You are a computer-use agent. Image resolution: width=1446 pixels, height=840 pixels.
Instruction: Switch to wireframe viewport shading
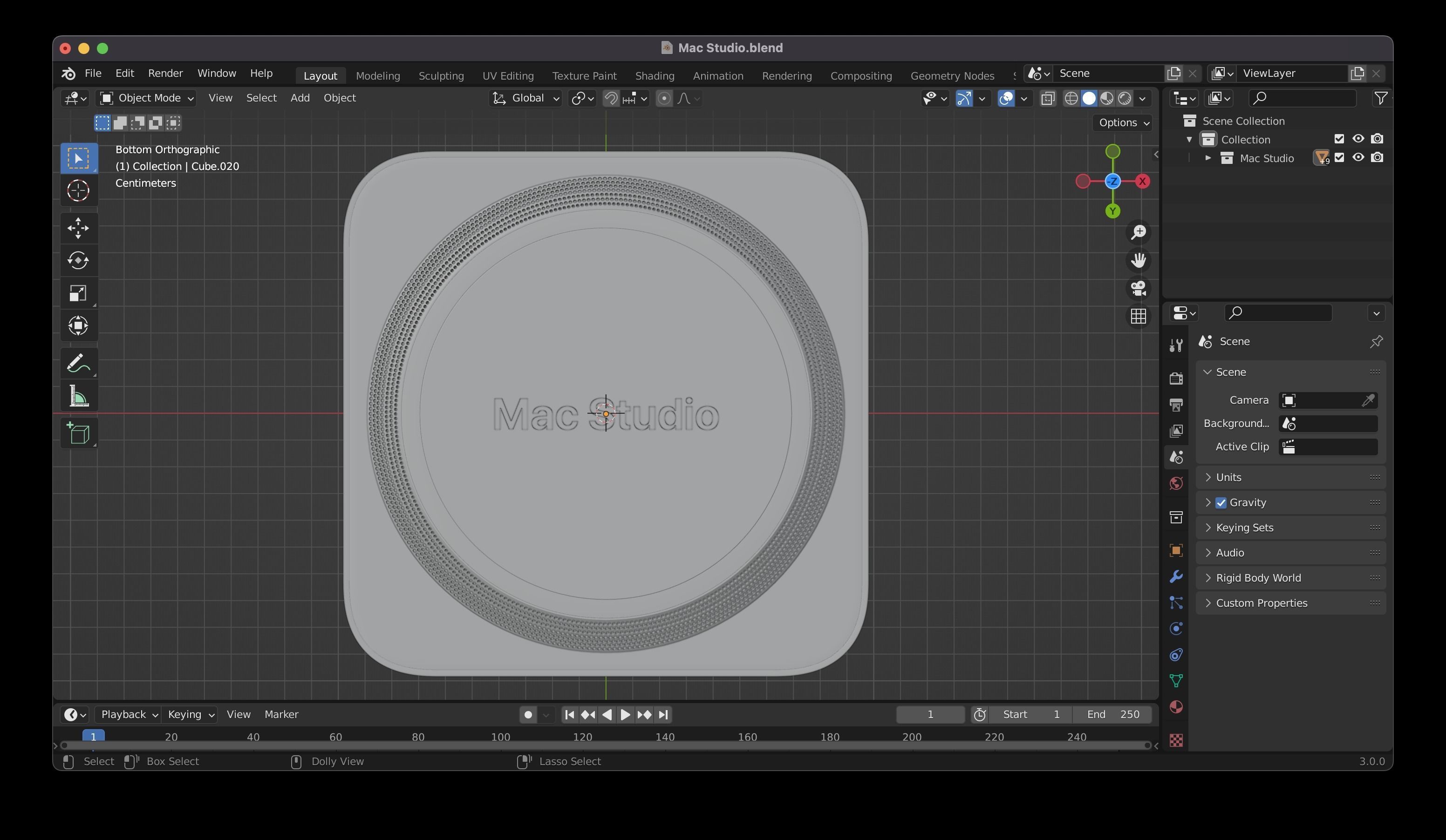(1071, 98)
